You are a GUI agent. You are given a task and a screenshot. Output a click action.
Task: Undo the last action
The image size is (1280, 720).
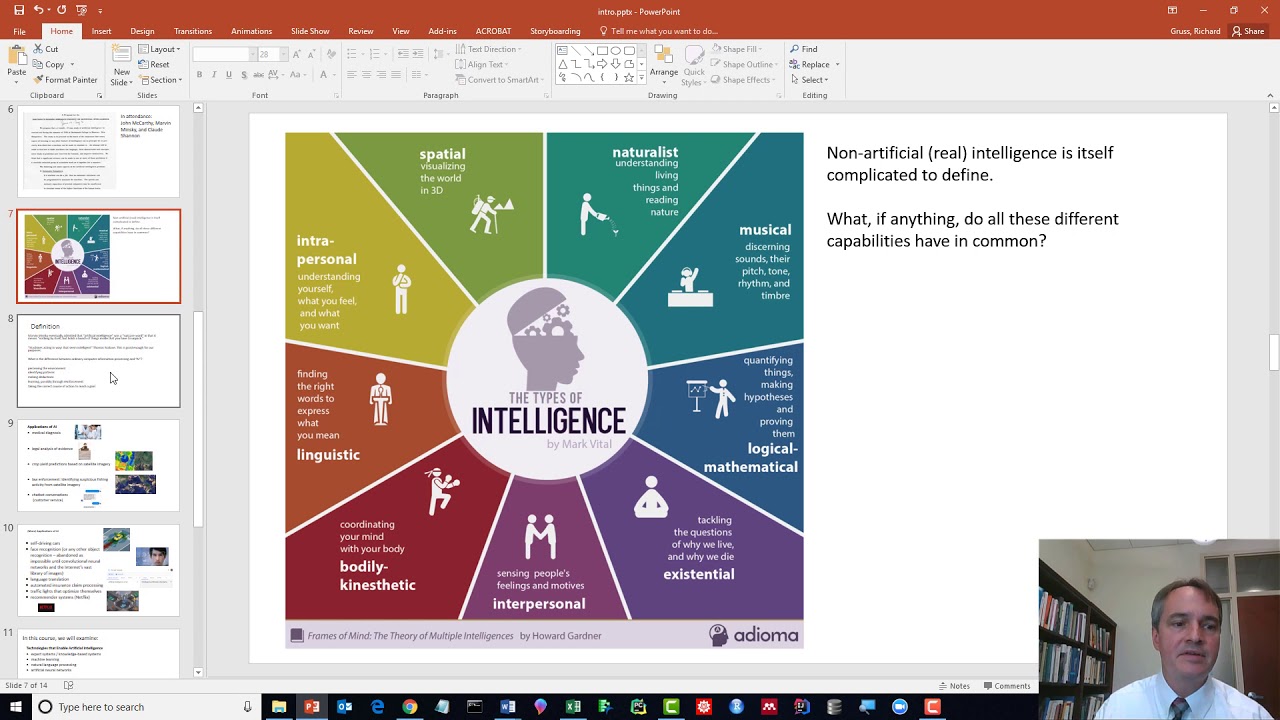(39, 10)
